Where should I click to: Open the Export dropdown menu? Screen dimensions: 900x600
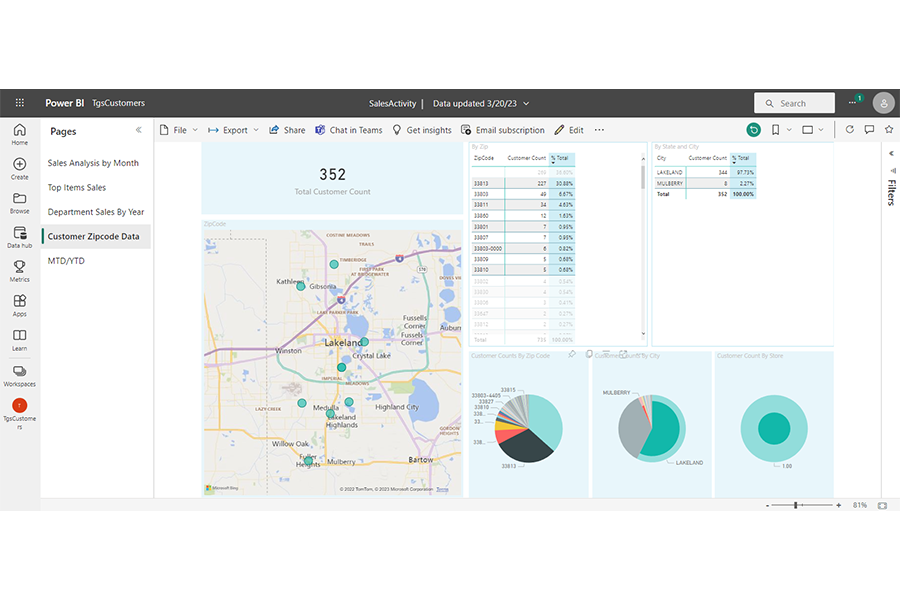click(233, 130)
